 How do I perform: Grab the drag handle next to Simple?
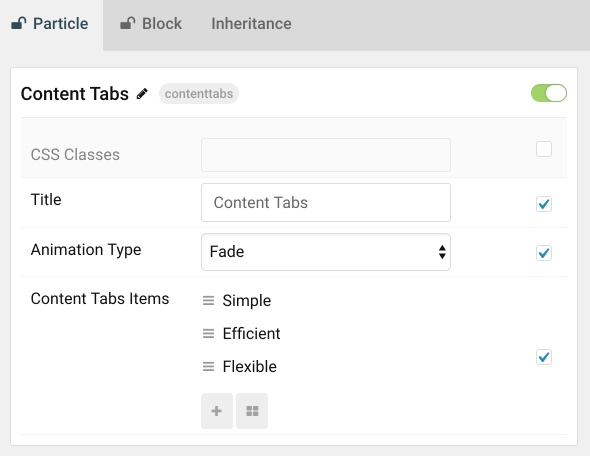click(x=208, y=301)
